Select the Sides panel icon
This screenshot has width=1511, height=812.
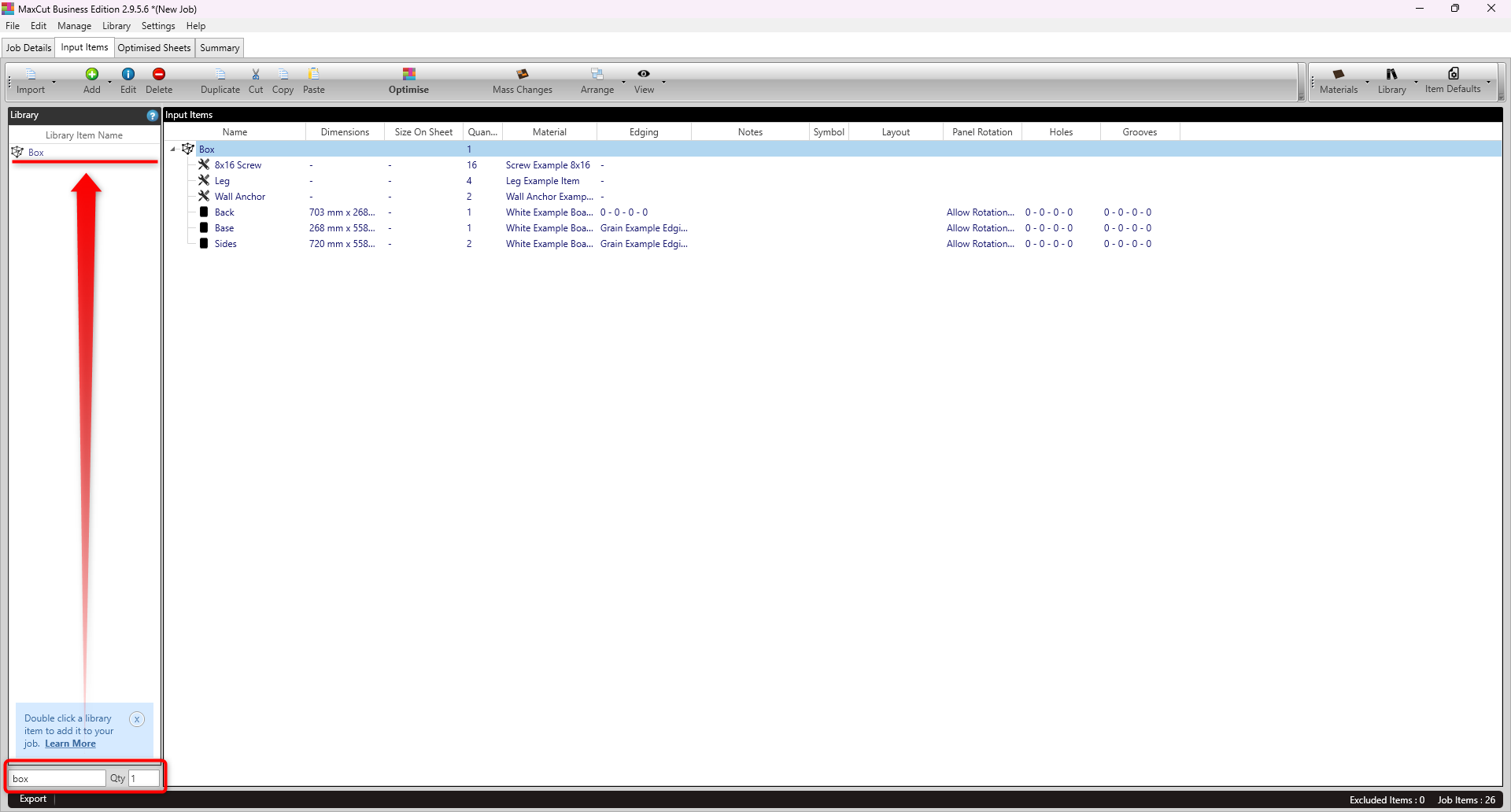pyautogui.click(x=204, y=243)
